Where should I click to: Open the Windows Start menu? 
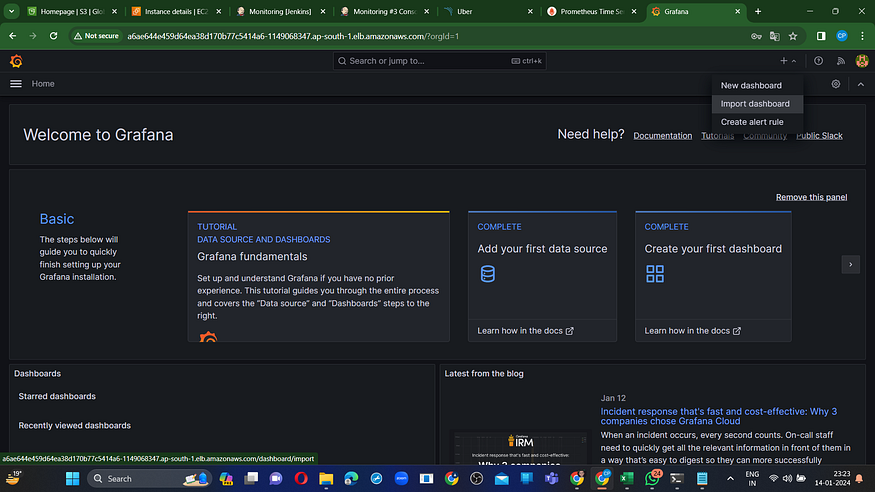[73, 479]
